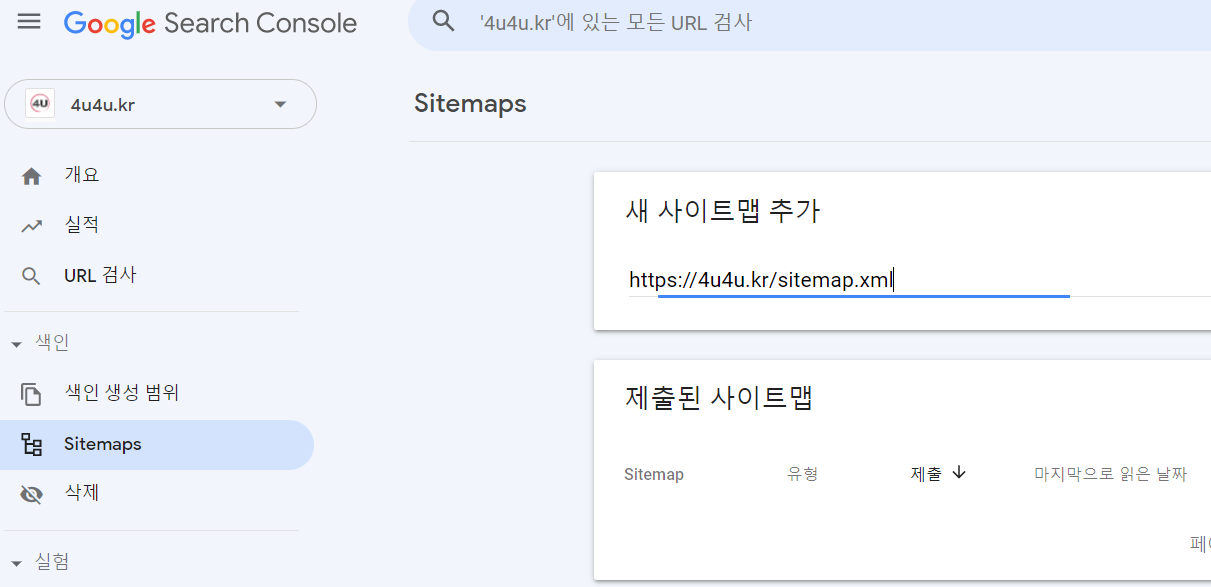This screenshot has width=1211, height=587.
Task: Expand the 실험 sidebar section
Action: click(15, 562)
